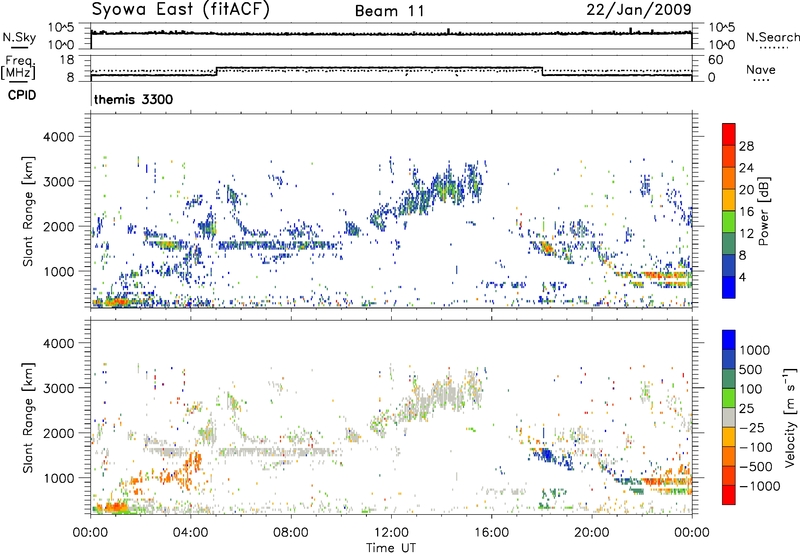Click the 'Freq. [MHz]' axis label

coord(18,68)
